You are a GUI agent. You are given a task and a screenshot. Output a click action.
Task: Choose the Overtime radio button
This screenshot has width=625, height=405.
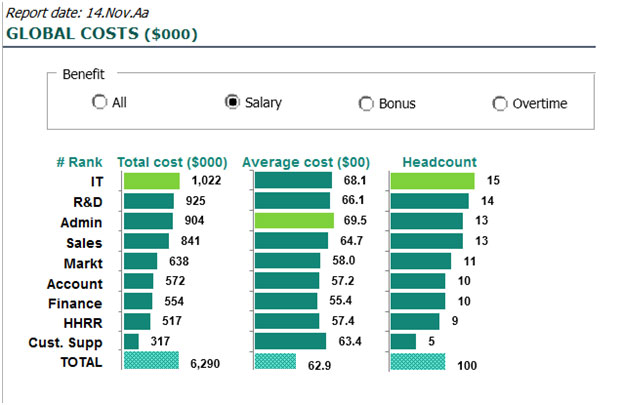pyautogui.click(x=499, y=104)
